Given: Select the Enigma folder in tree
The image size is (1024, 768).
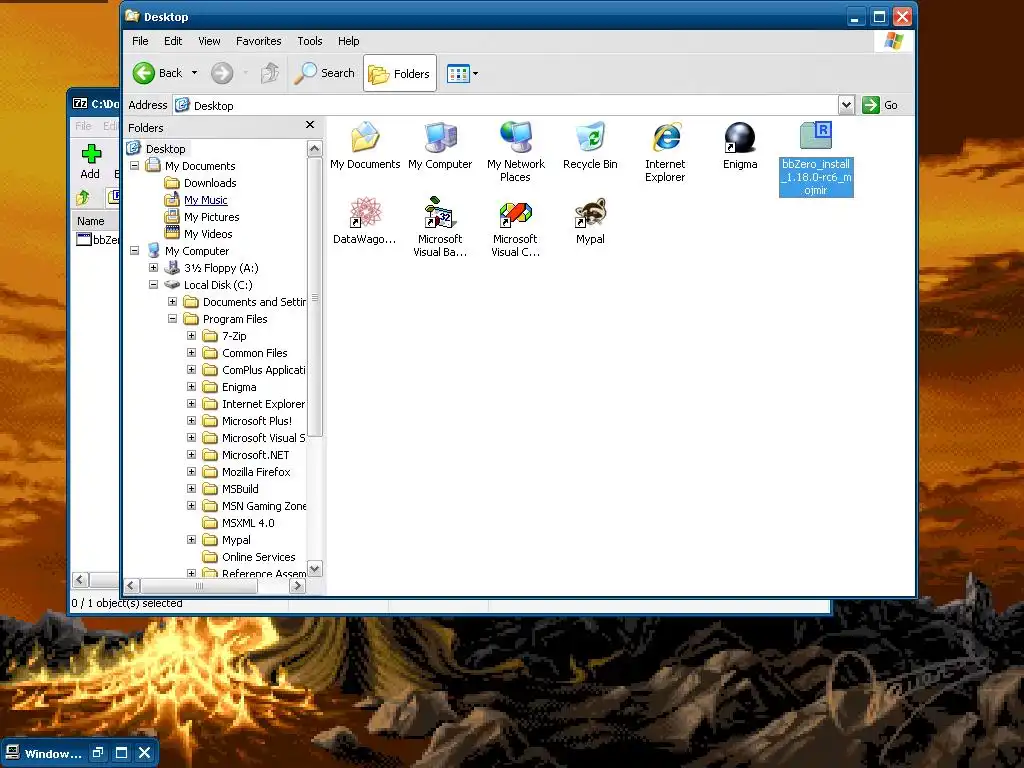Looking at the screenshot, I should (238, 387).
